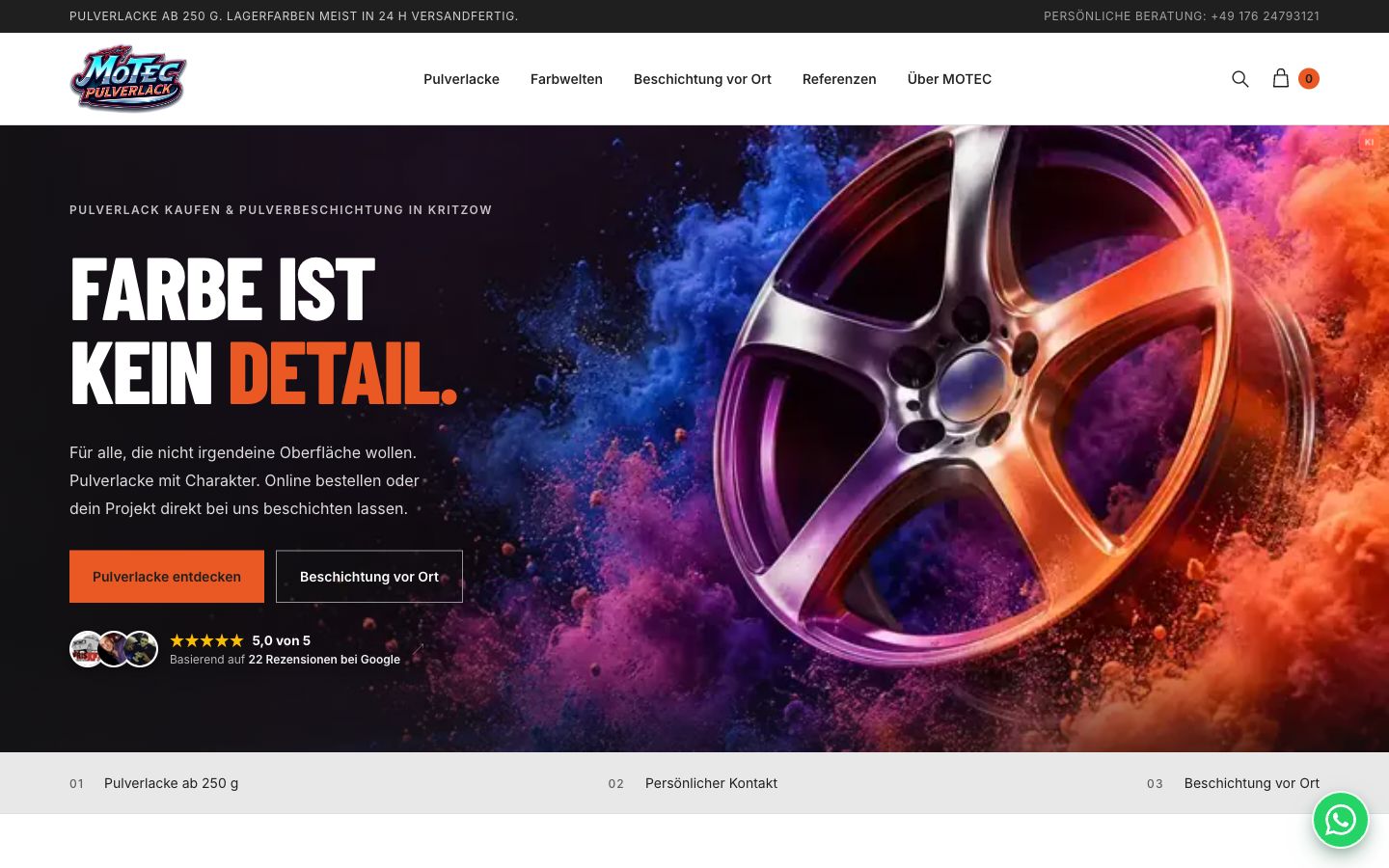Screen dimensions: 1389x868
Task: Click the 5,0 von 5 rating text
Action: pyautogui.click(x=282, y=640)
